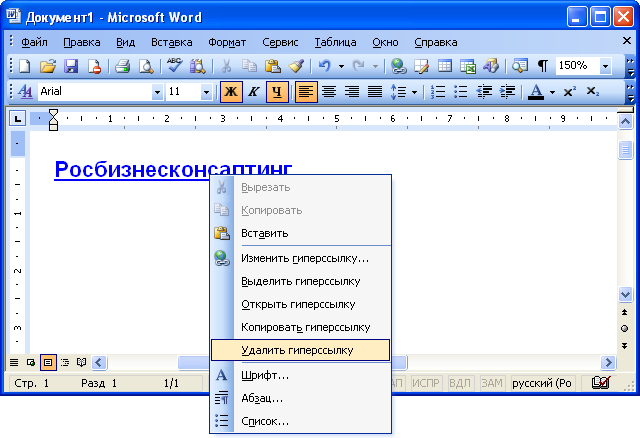Click the spelling status book icon

point(601,382)
